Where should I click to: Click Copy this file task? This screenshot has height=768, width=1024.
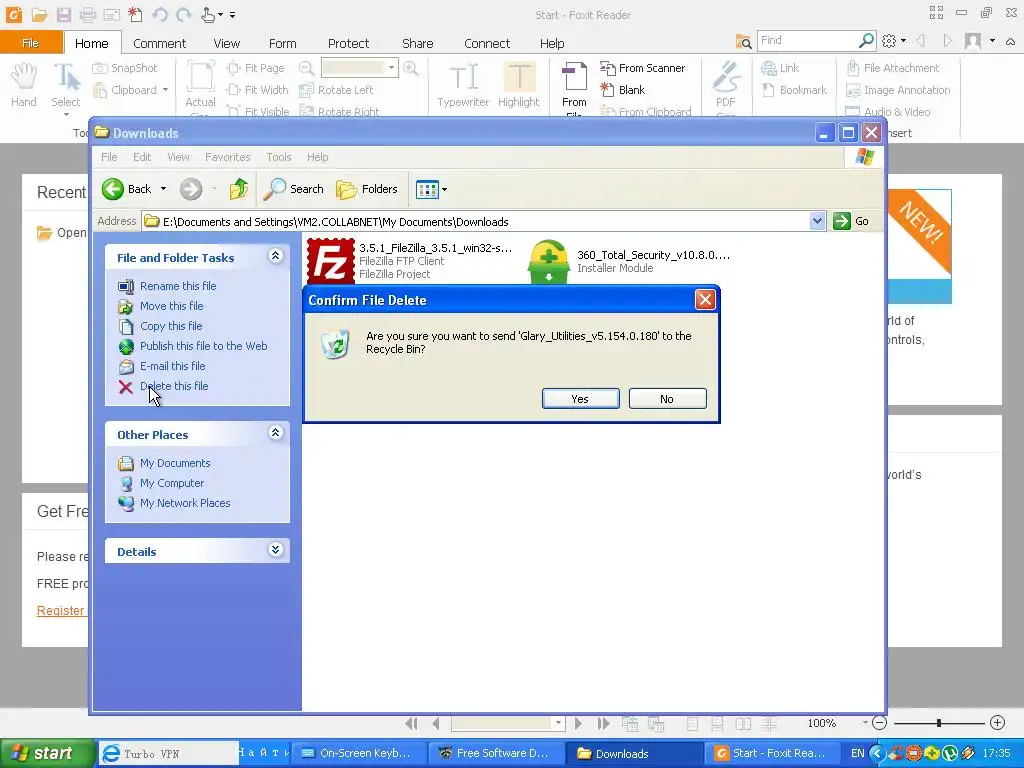[171, 326]
